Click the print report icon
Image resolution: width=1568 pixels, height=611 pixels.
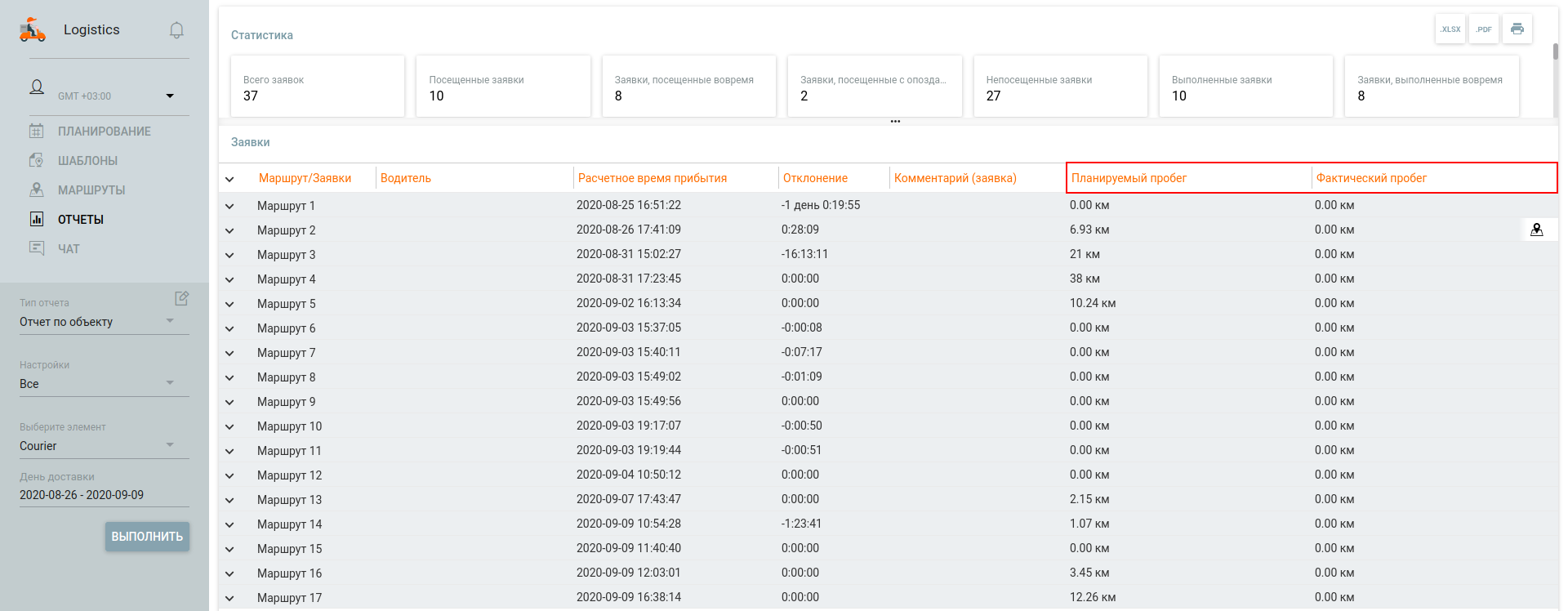[x=1517, y=29]
